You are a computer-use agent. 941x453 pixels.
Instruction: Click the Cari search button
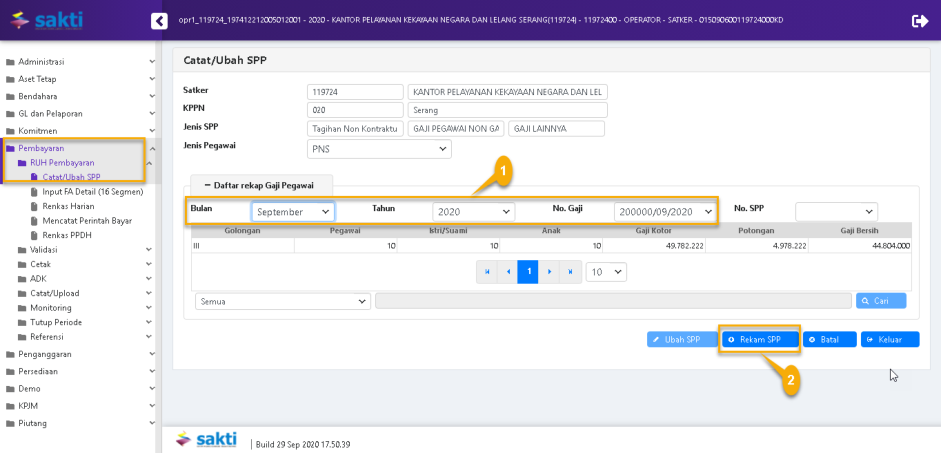pyautogui.click(x=881, y=300)
